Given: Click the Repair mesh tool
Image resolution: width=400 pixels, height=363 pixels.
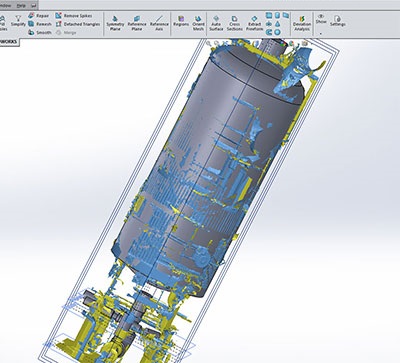Looking at the screenshot, I should (x=39, y=16).
